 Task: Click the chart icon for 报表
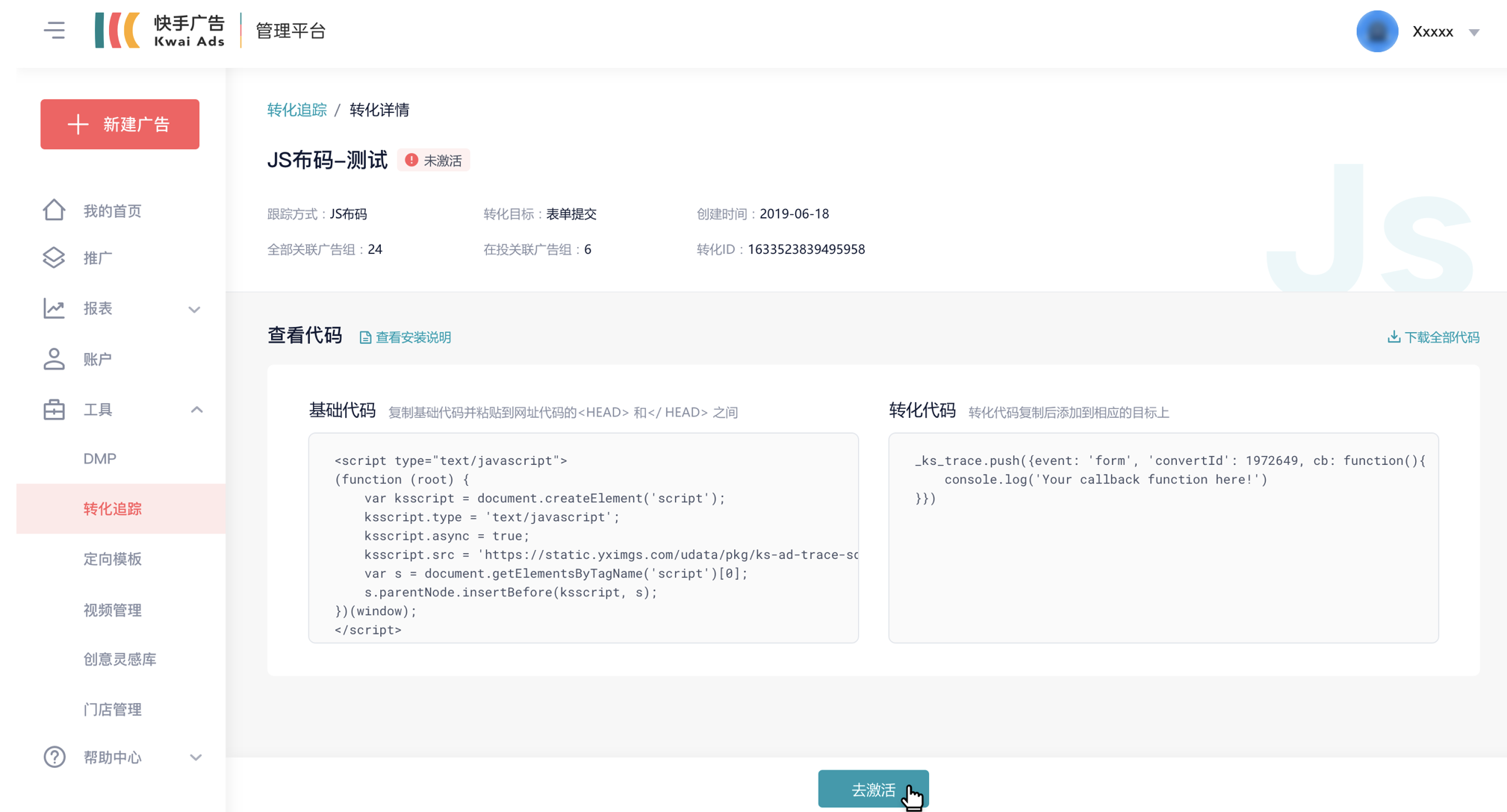54,308
